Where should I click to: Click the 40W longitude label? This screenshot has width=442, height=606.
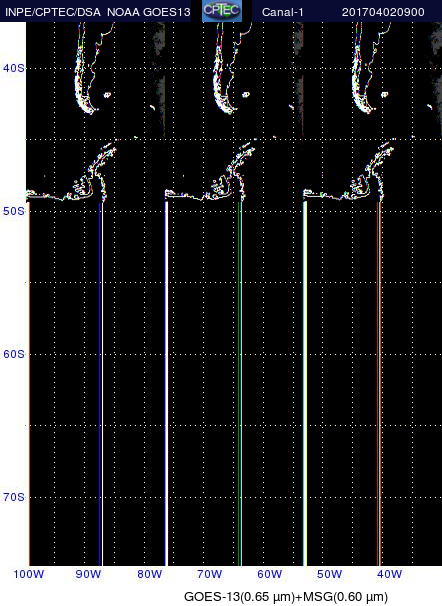[389, 574]
